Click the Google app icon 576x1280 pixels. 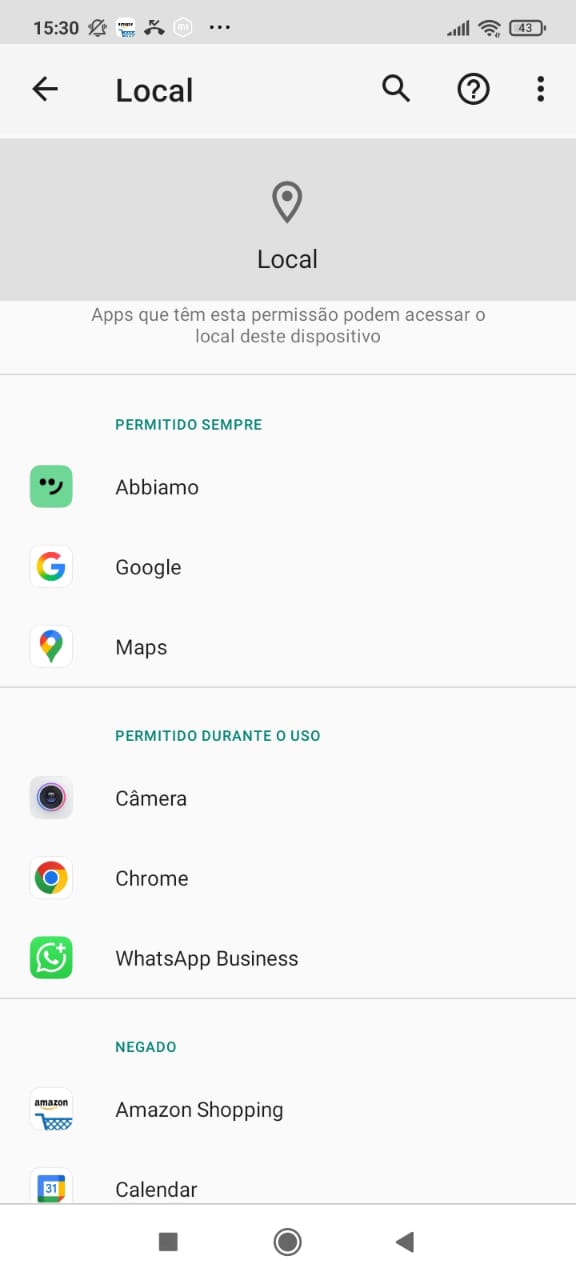click(x=51, y=567)
